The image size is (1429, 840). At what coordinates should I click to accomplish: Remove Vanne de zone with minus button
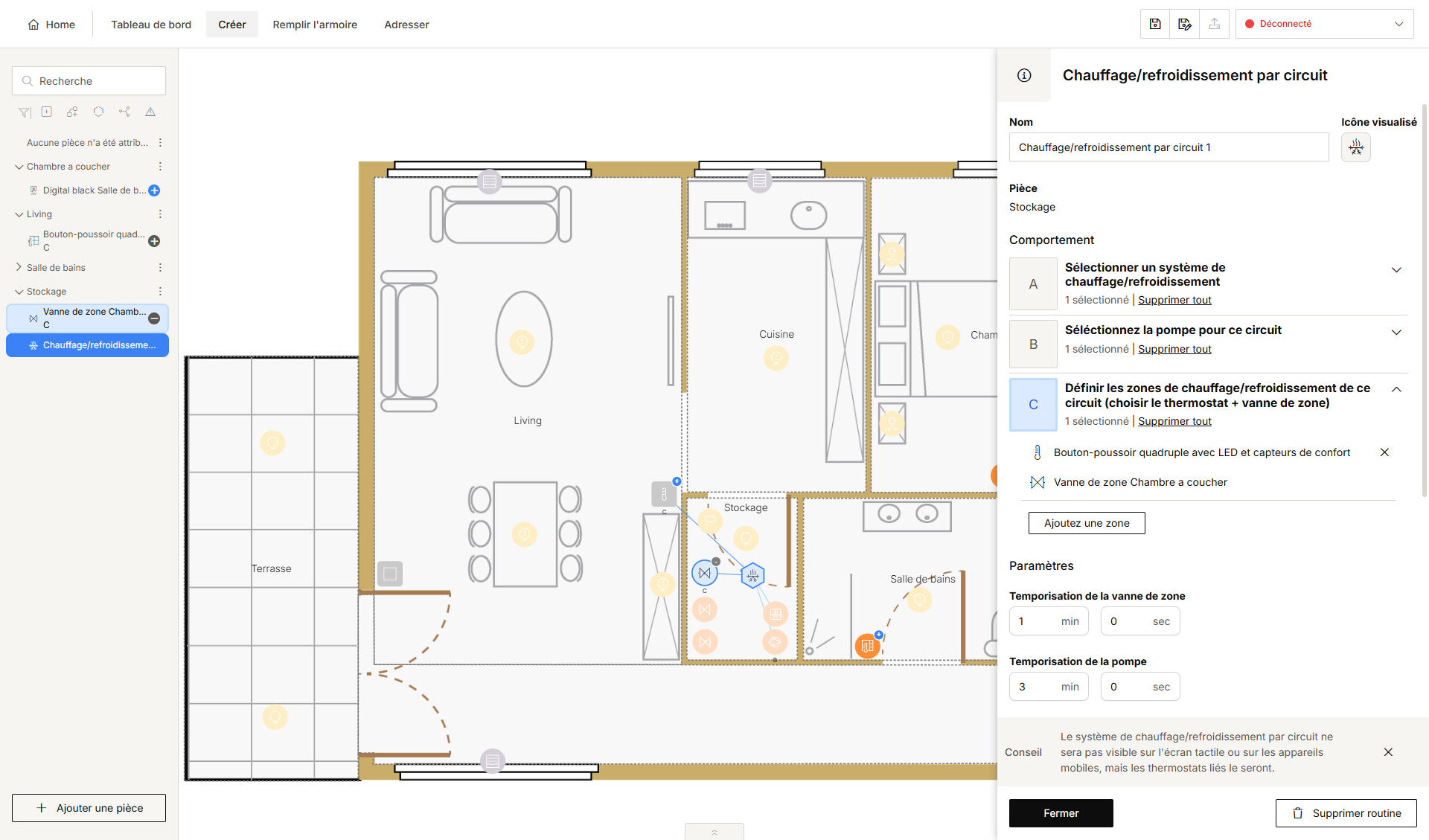pyautogui.click(x=154, y=318)
